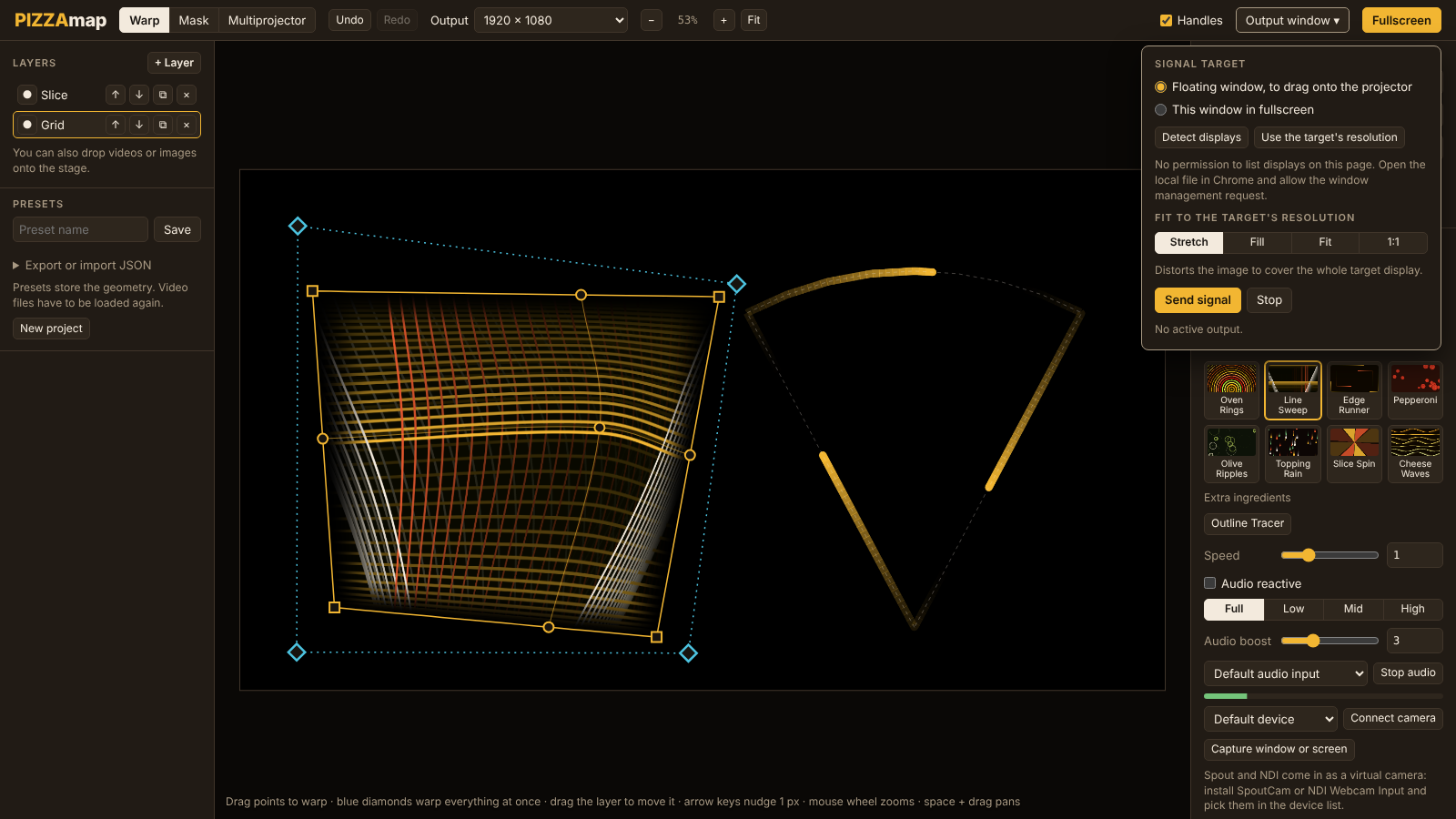
Task: Move the Slice layer up
Action: point(116,95)
